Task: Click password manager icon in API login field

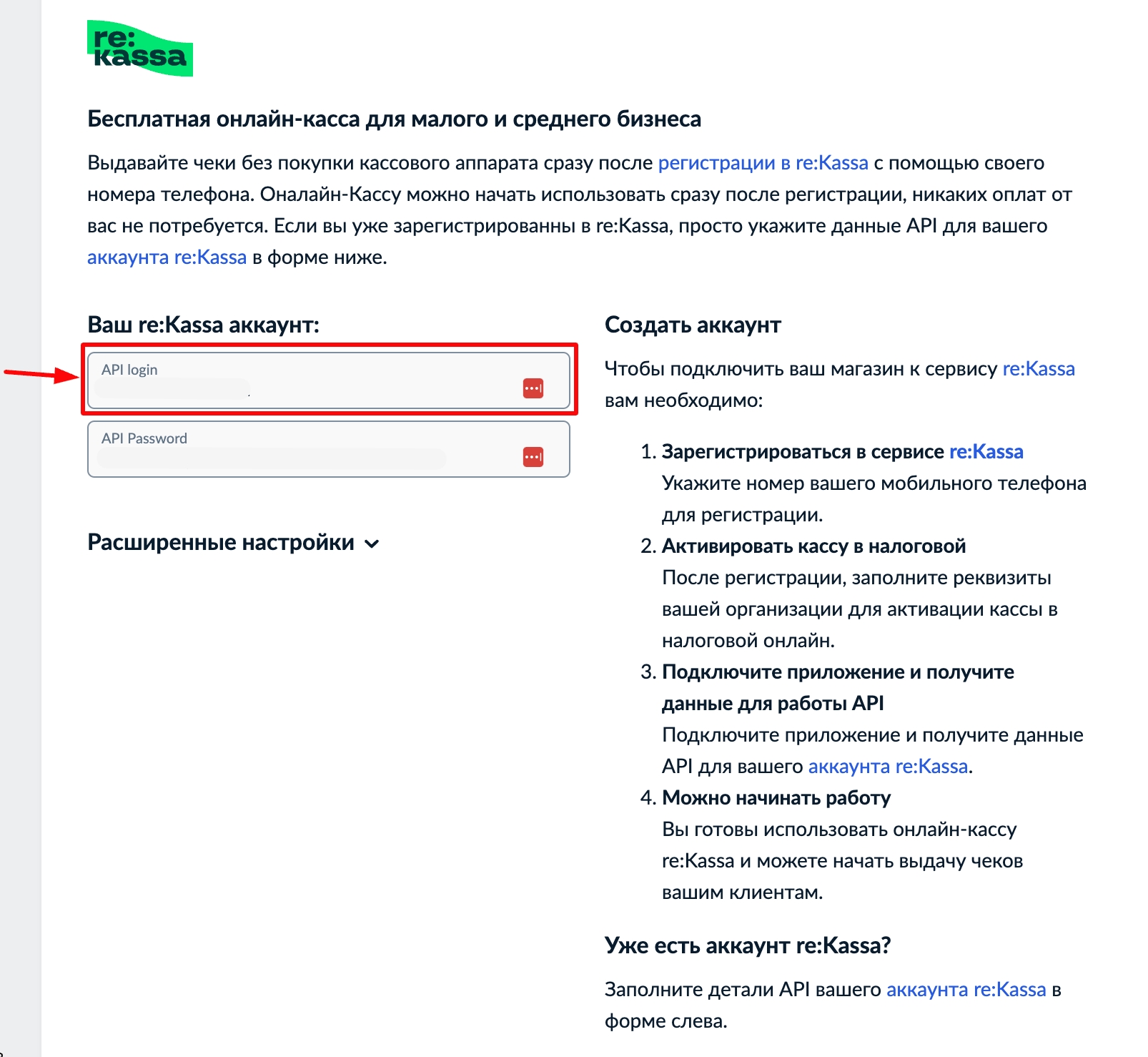Action: pos(533,388)
